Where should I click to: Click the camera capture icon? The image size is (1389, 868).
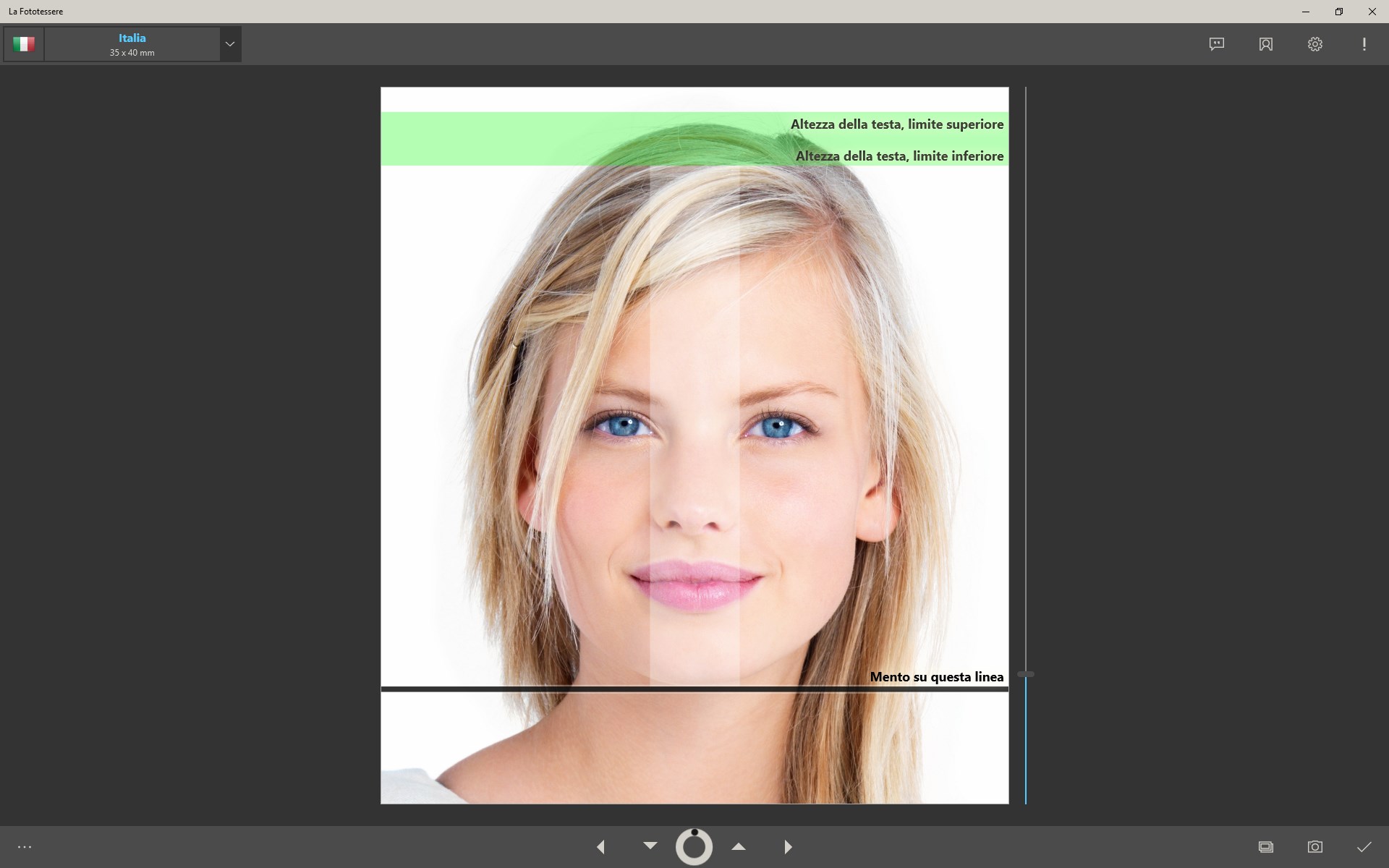point(1314,846)
